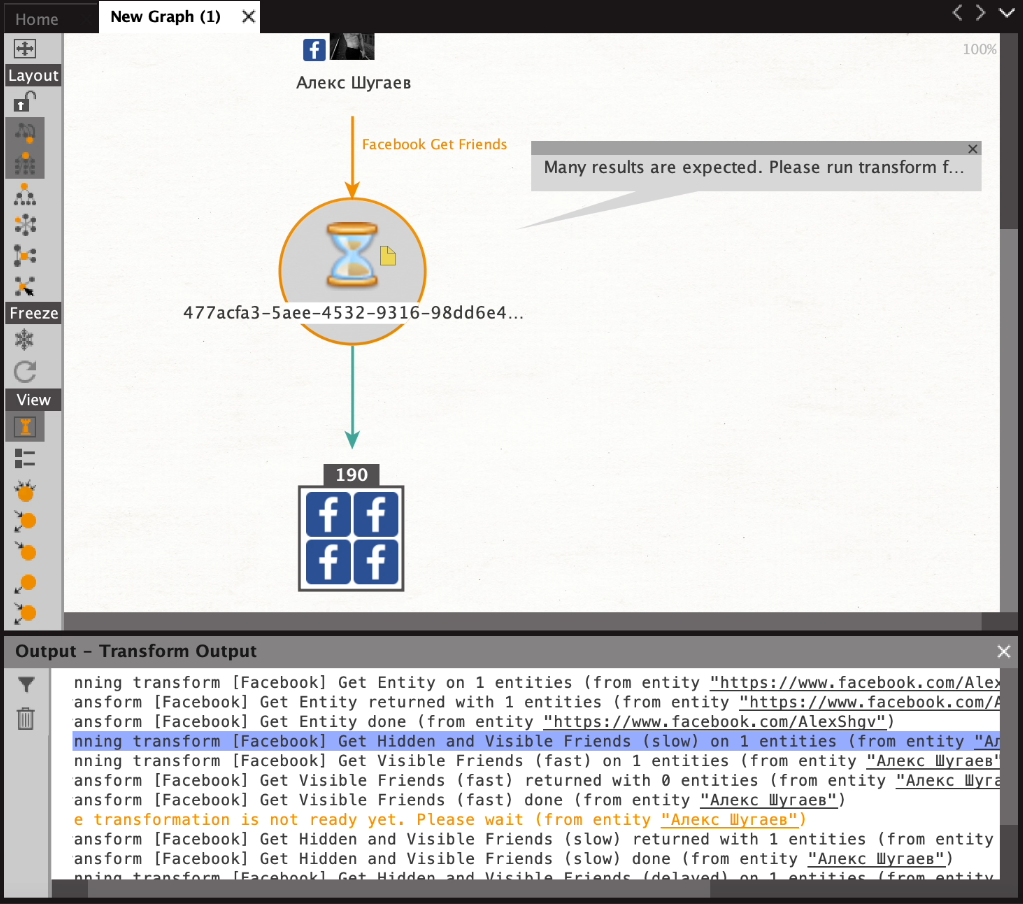This screenshot has width=1023, height=904.
Task: Click the 477acfa3-5aee-4532 node label
Action: click(x=353, y=313)
